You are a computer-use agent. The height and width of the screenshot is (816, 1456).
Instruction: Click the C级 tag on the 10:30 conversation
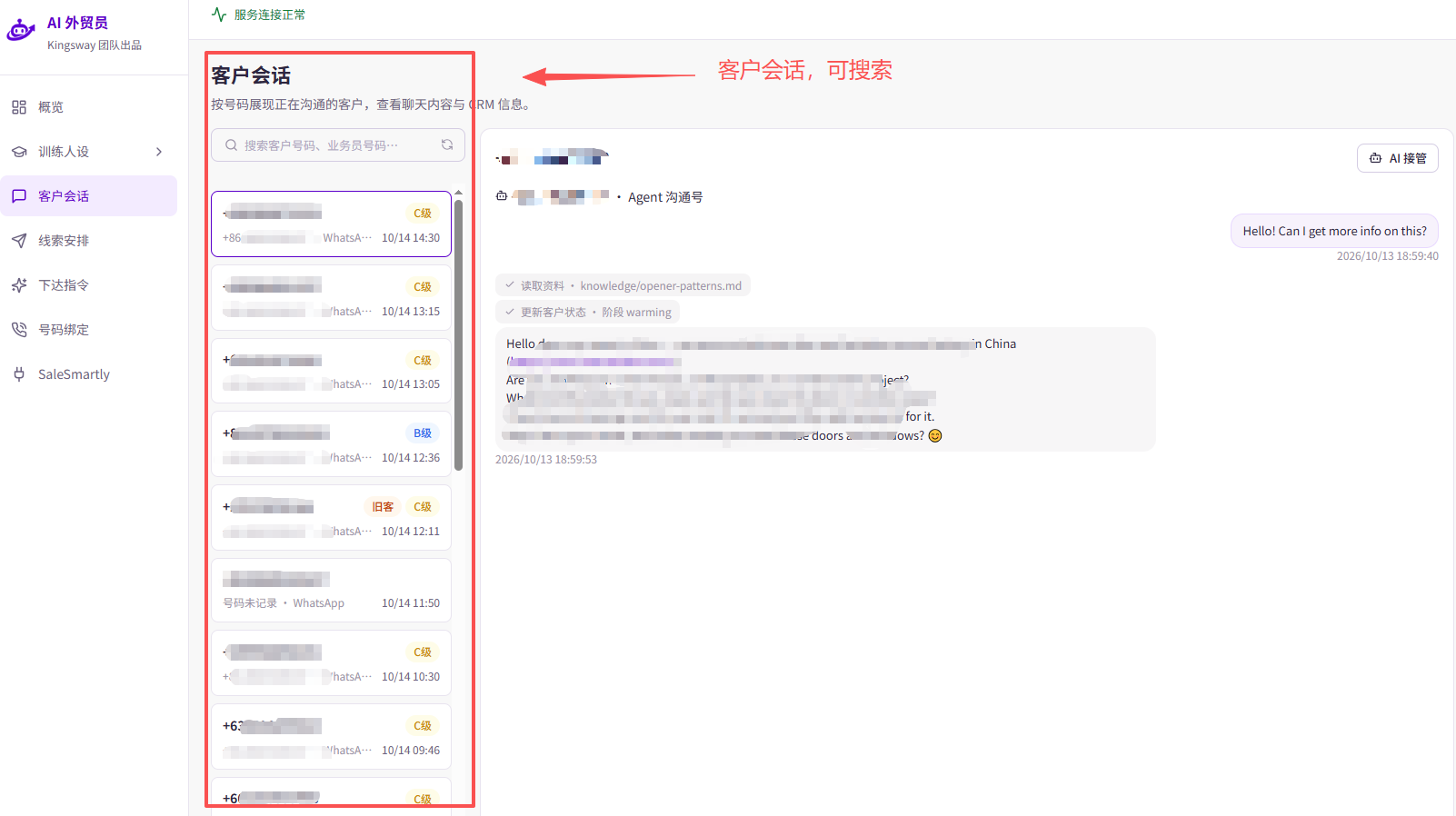pos(423,652)
